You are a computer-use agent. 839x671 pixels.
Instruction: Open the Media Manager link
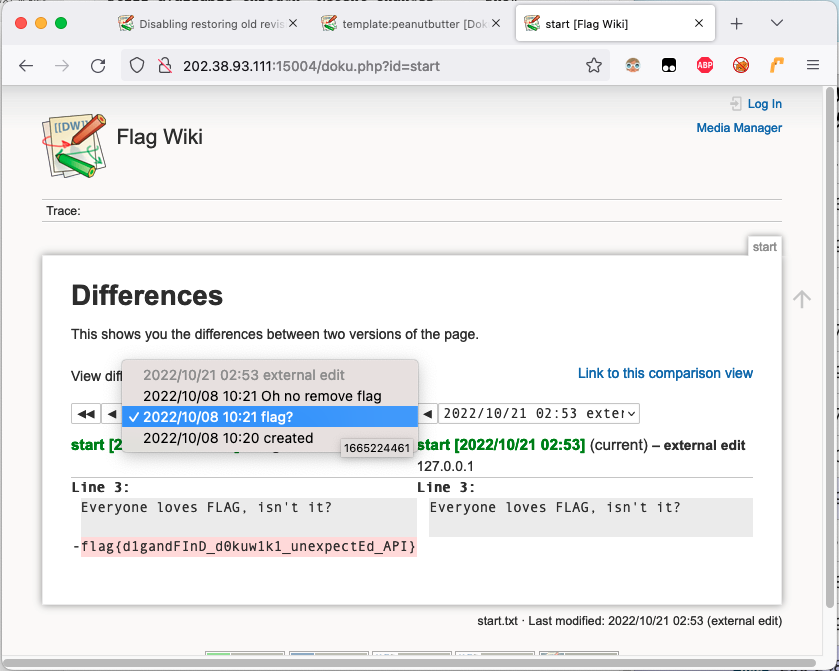[x=739, y=128]
